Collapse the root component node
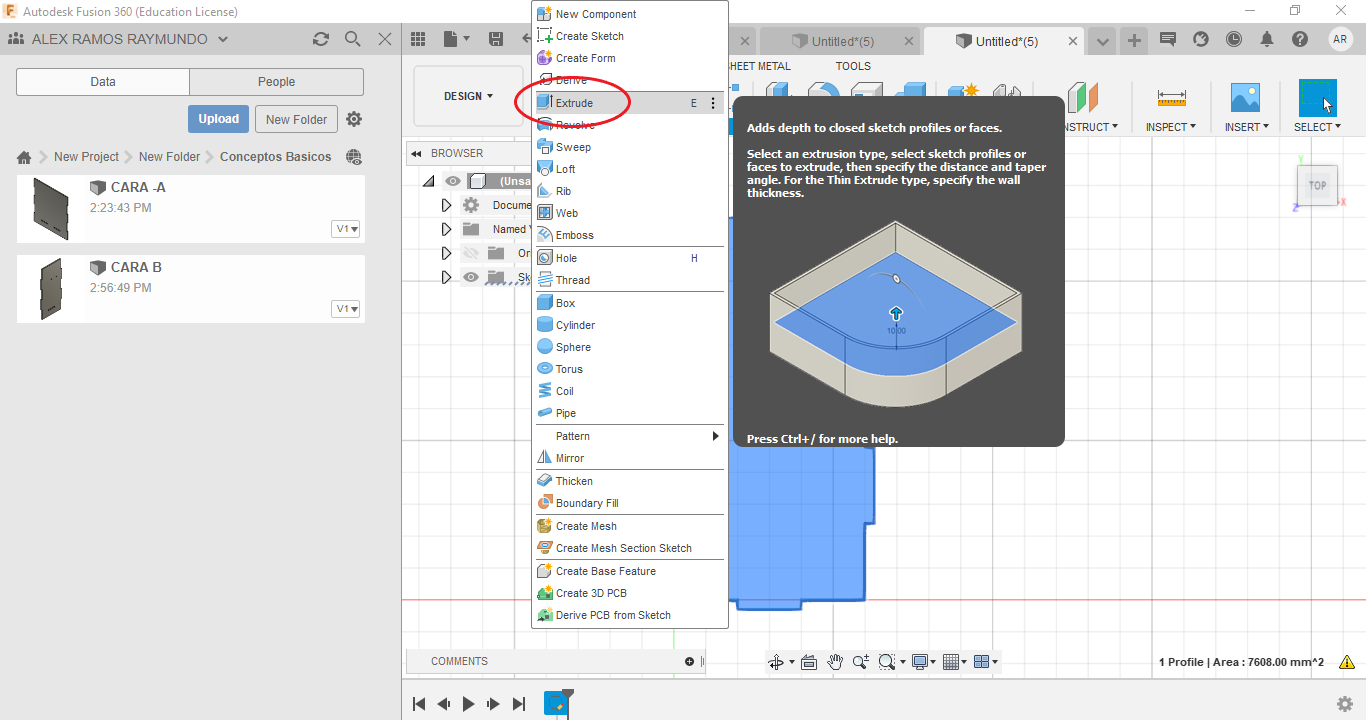Screen dimensions: 1366x720 coord(429,181)
